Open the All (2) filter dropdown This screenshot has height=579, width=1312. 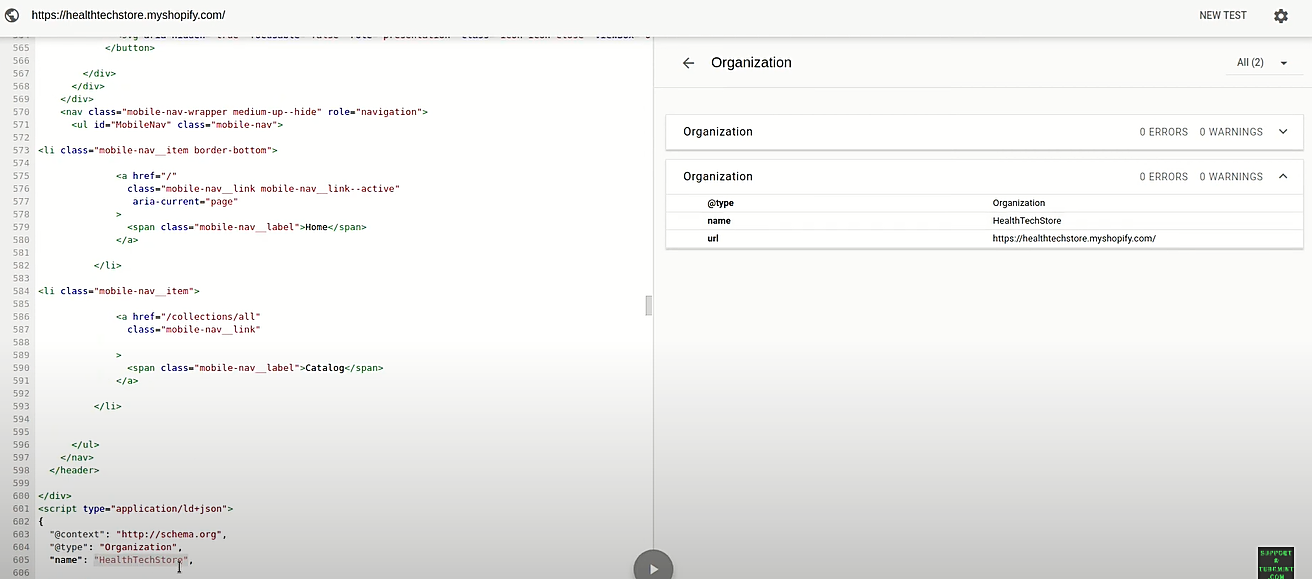[x=1262, y=63]
